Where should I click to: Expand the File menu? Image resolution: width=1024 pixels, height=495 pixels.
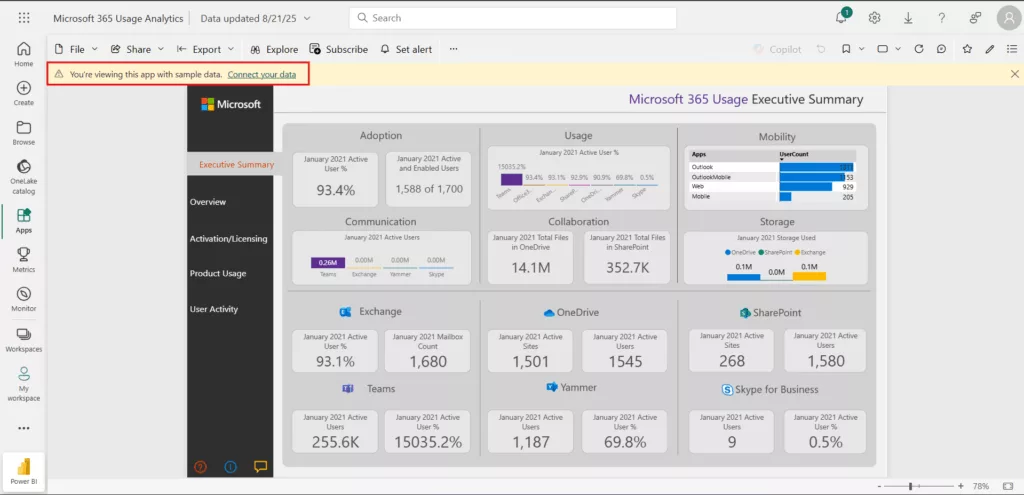click(76, 49)
